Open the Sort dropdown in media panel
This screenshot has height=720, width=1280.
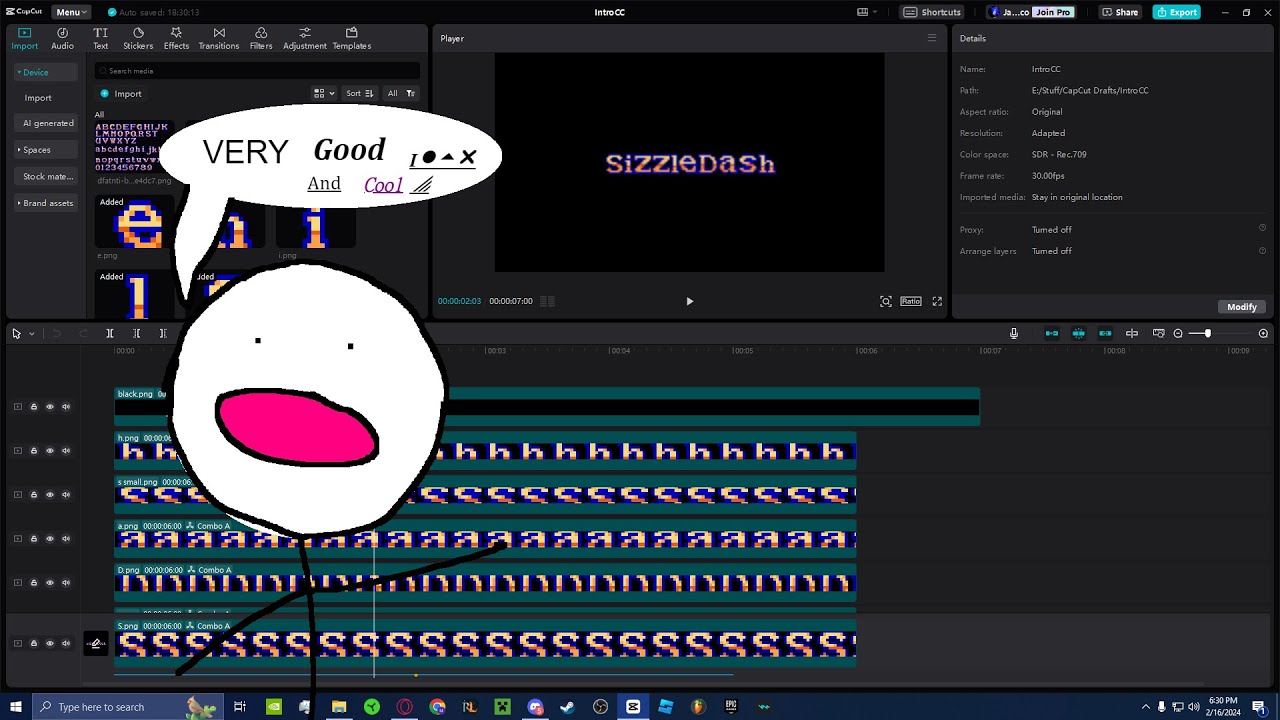tap(359, 93)
